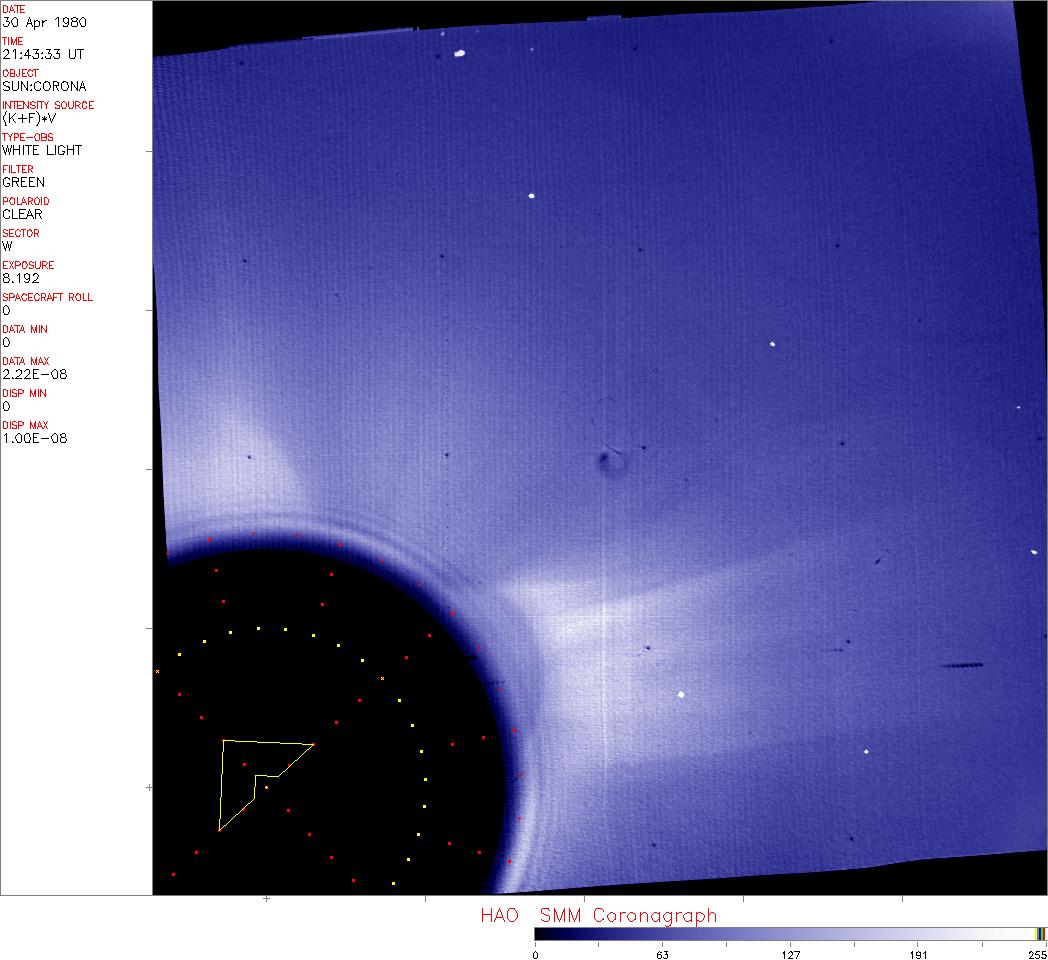Select the GREEN filter value
Image resolution: width=1048 pixels, height=960 pixels.
tap(24, 182)
